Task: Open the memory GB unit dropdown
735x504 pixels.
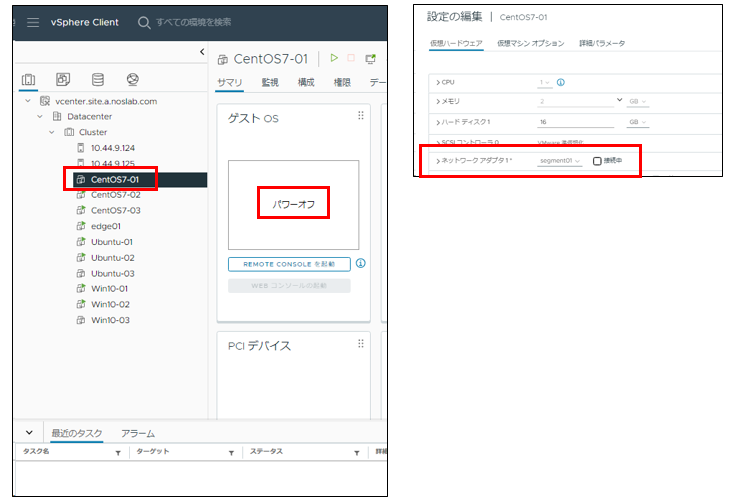Action: (638, 101)
